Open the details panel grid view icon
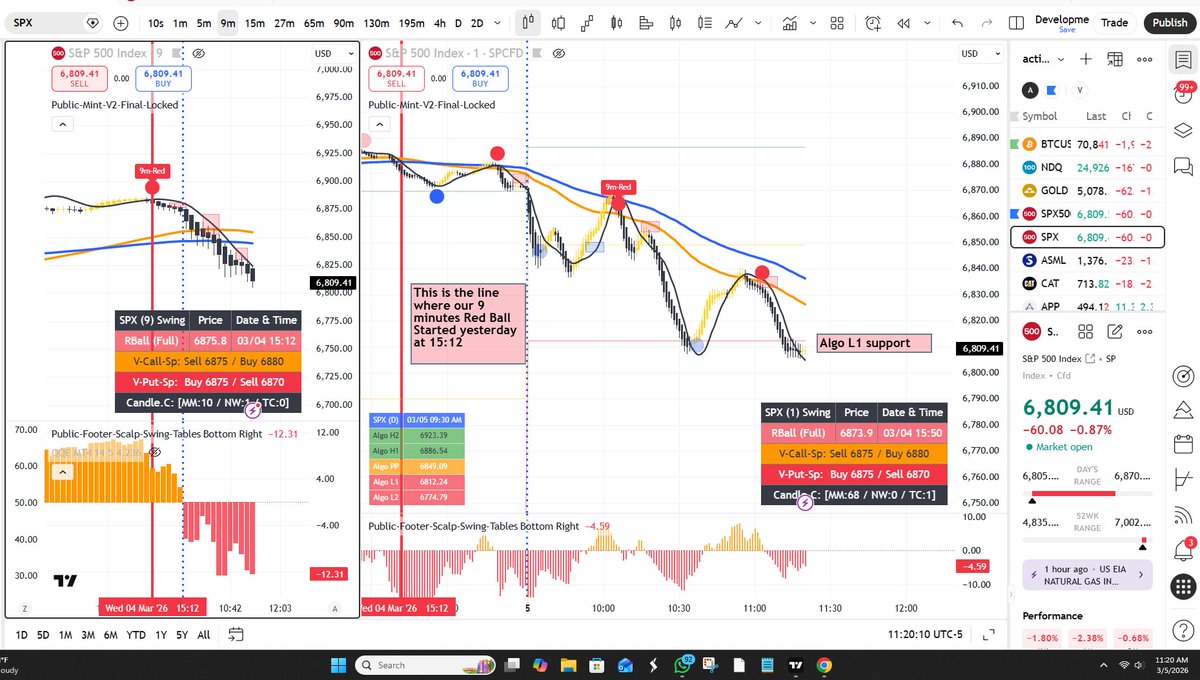1200x680 pixels. click(x=1086, y=332)
